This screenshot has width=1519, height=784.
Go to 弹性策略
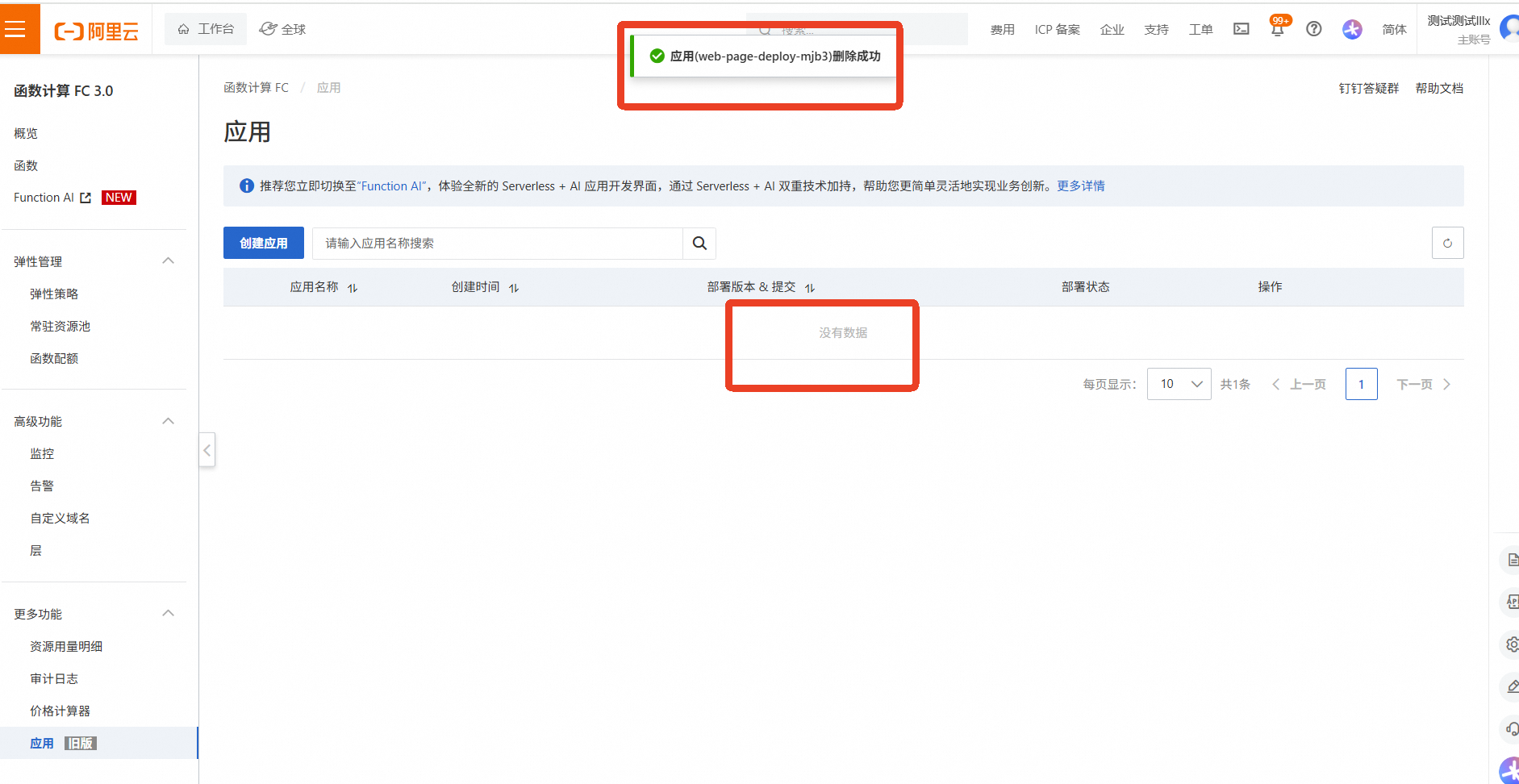point(54,294)
